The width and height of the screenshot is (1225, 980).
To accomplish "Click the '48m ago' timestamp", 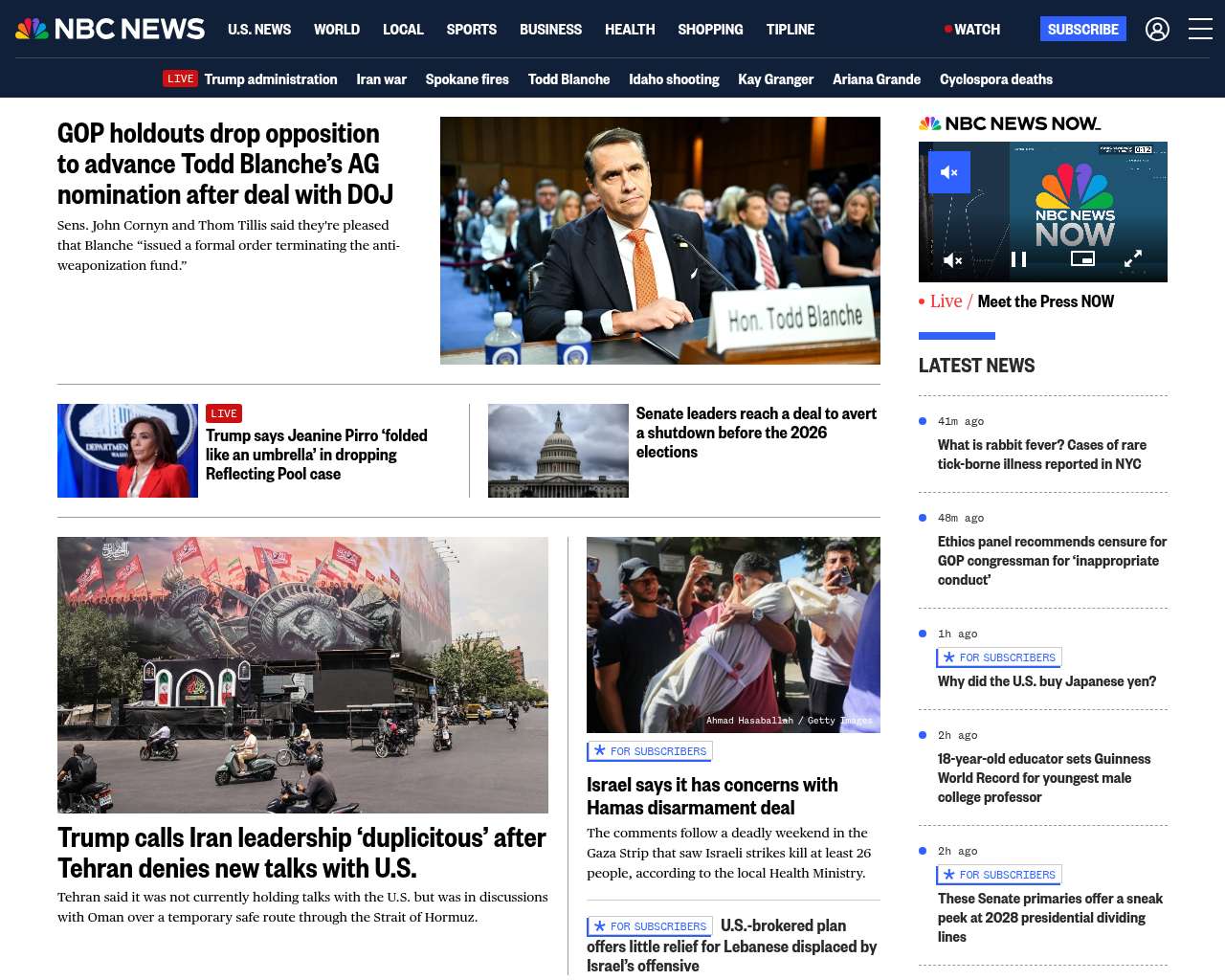I will pyautogui.click(x=961, y=518).
